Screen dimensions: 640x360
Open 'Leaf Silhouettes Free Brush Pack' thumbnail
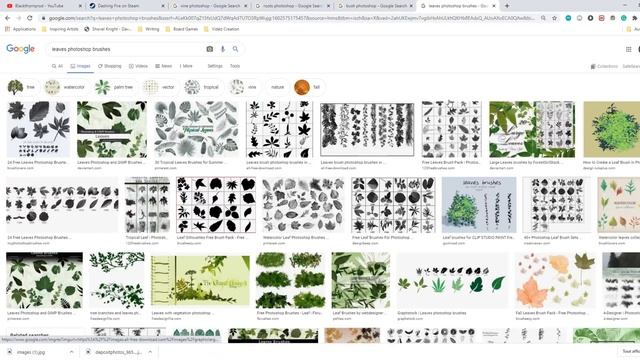[x=216, y=205]
